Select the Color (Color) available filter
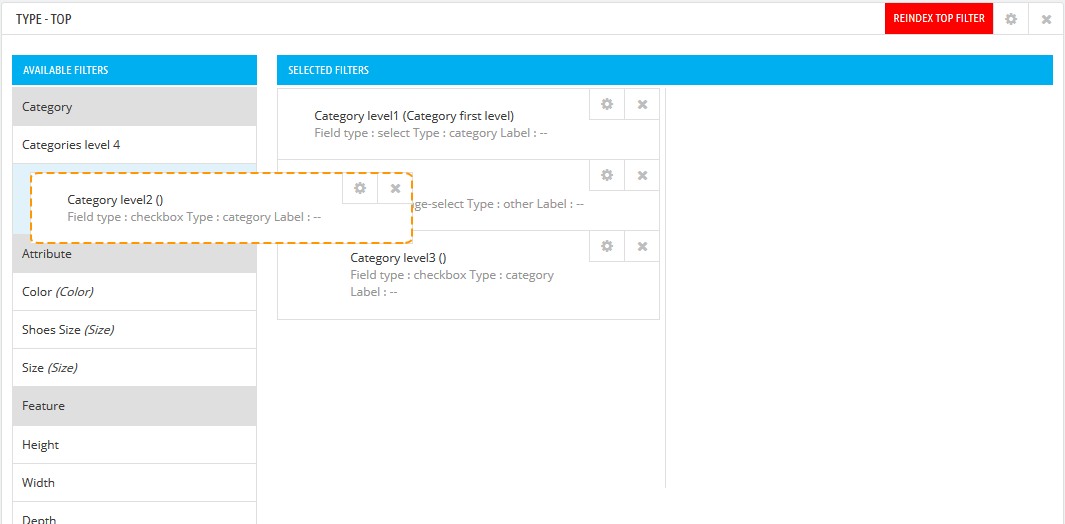 tap(134, 292)
